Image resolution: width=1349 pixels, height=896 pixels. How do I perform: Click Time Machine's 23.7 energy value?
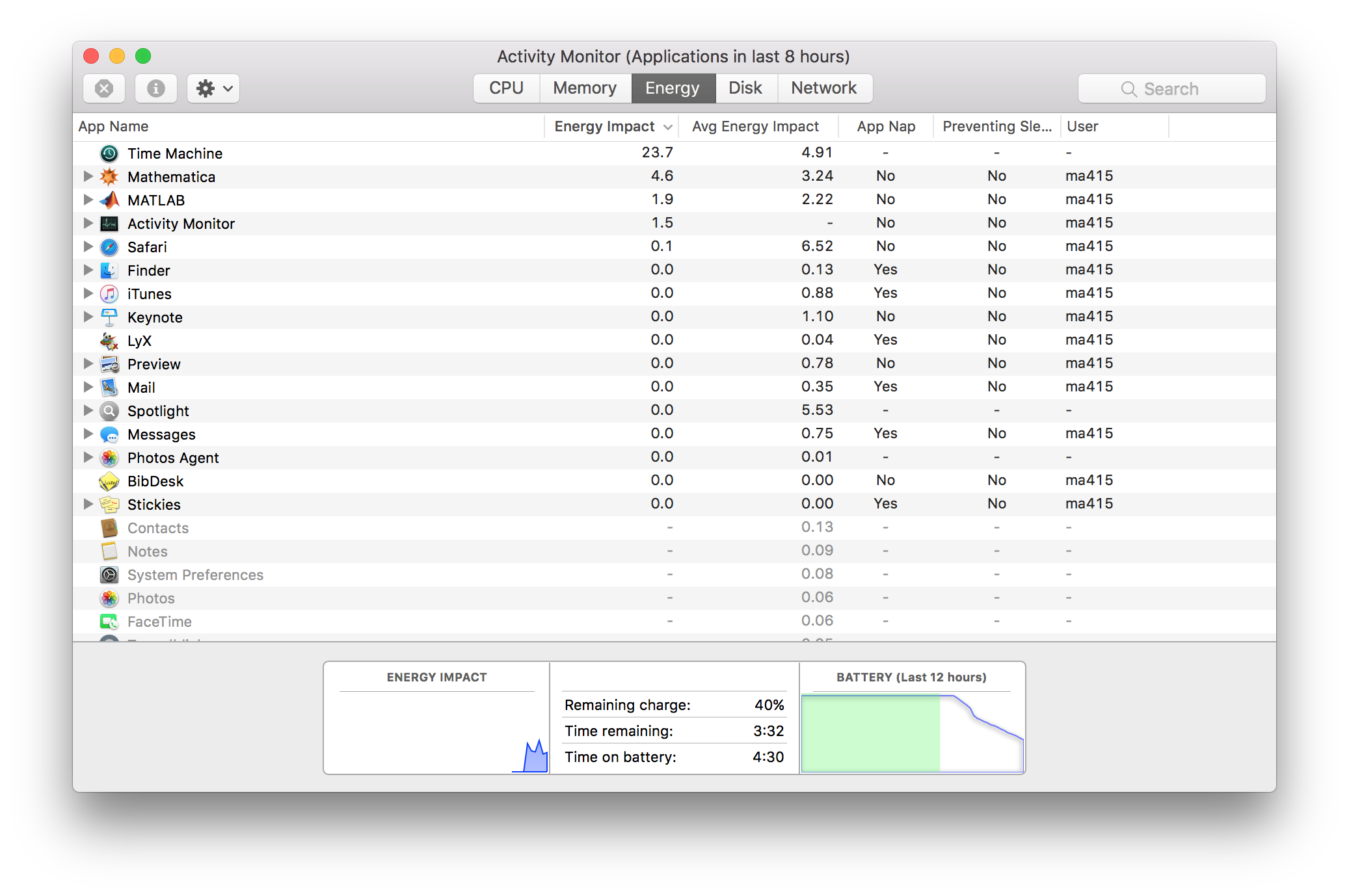point(658,153)
